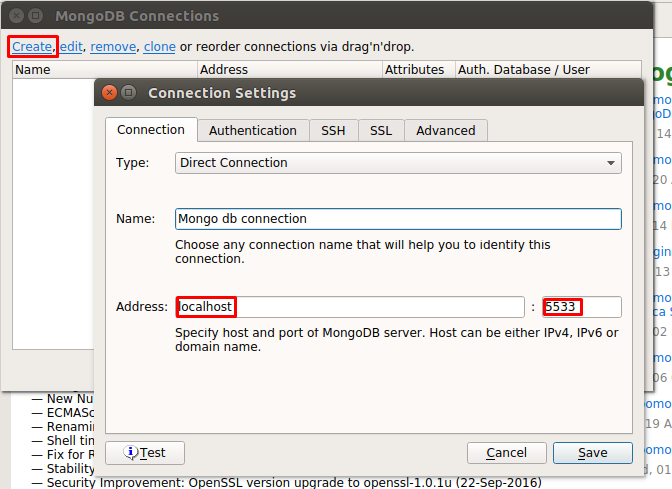Click the localhost address field
Screen dimensions: 672x489
coord(350,307)
